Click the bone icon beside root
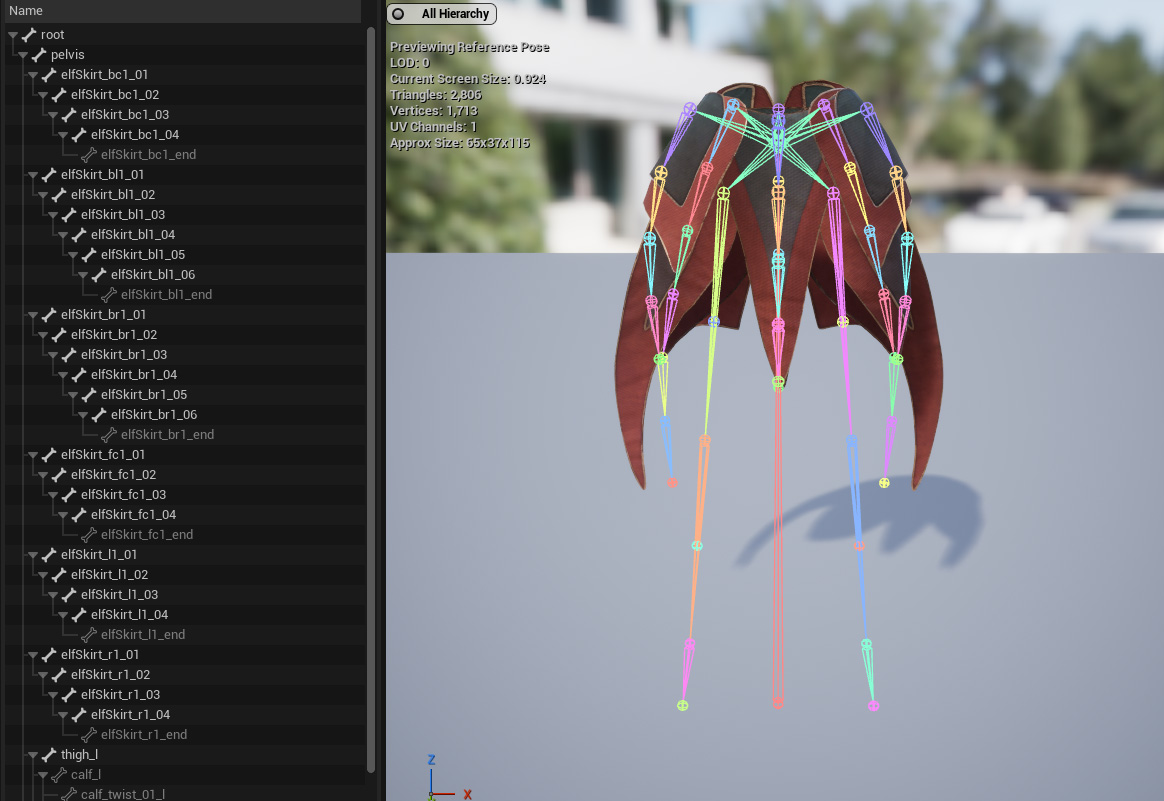 (29, 35)
